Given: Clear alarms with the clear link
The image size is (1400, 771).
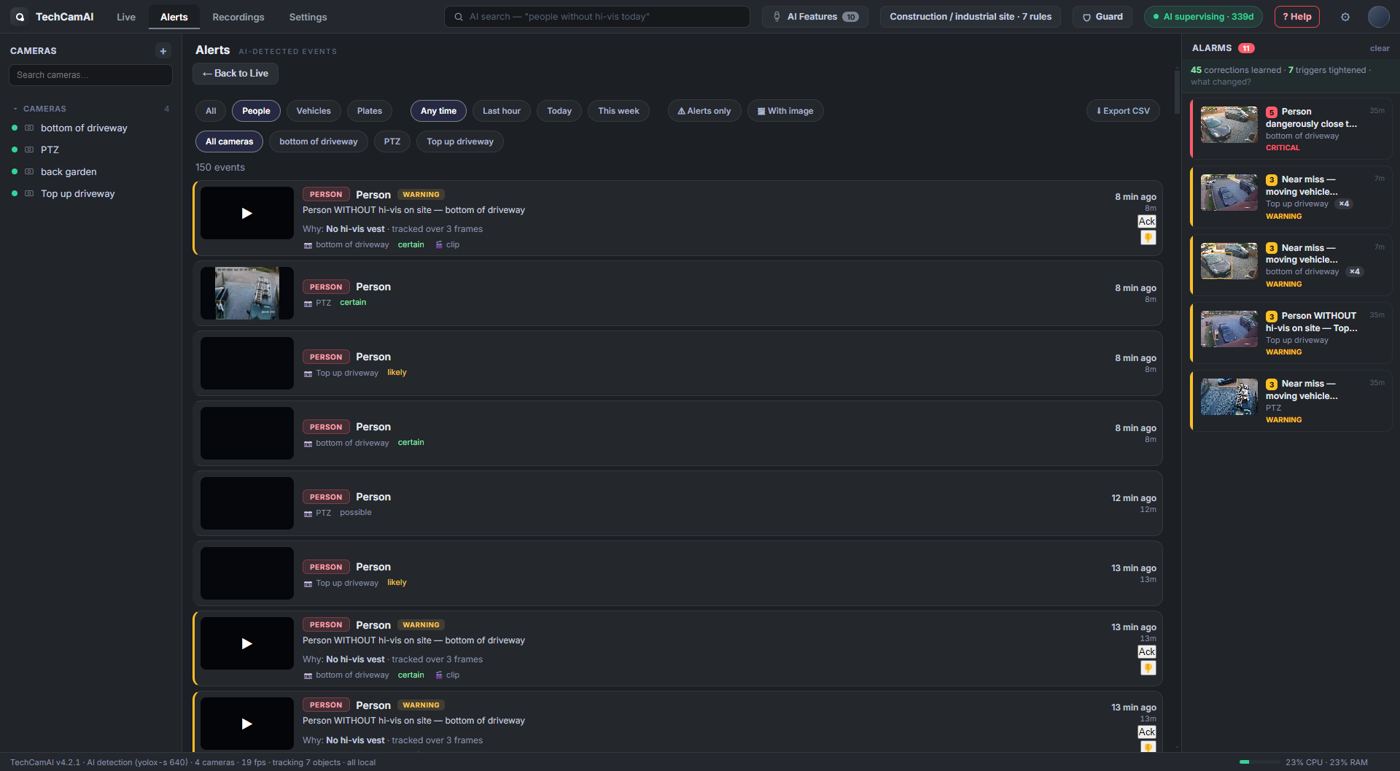Looking at the screenshot, I should coord(1379,48).
